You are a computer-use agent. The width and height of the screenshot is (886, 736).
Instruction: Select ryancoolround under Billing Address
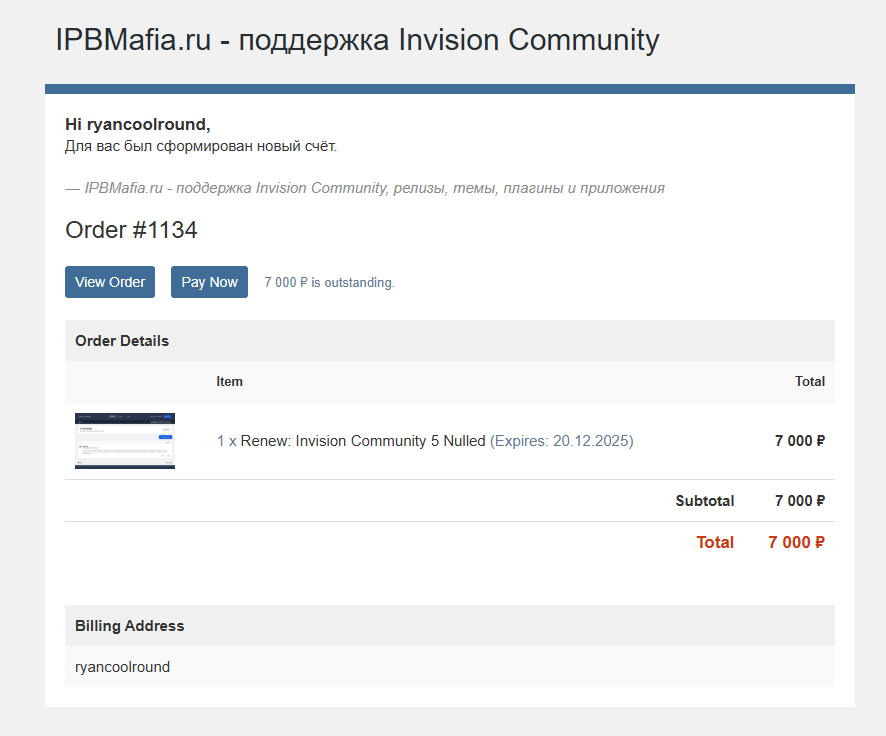click(x=122, y=667)
